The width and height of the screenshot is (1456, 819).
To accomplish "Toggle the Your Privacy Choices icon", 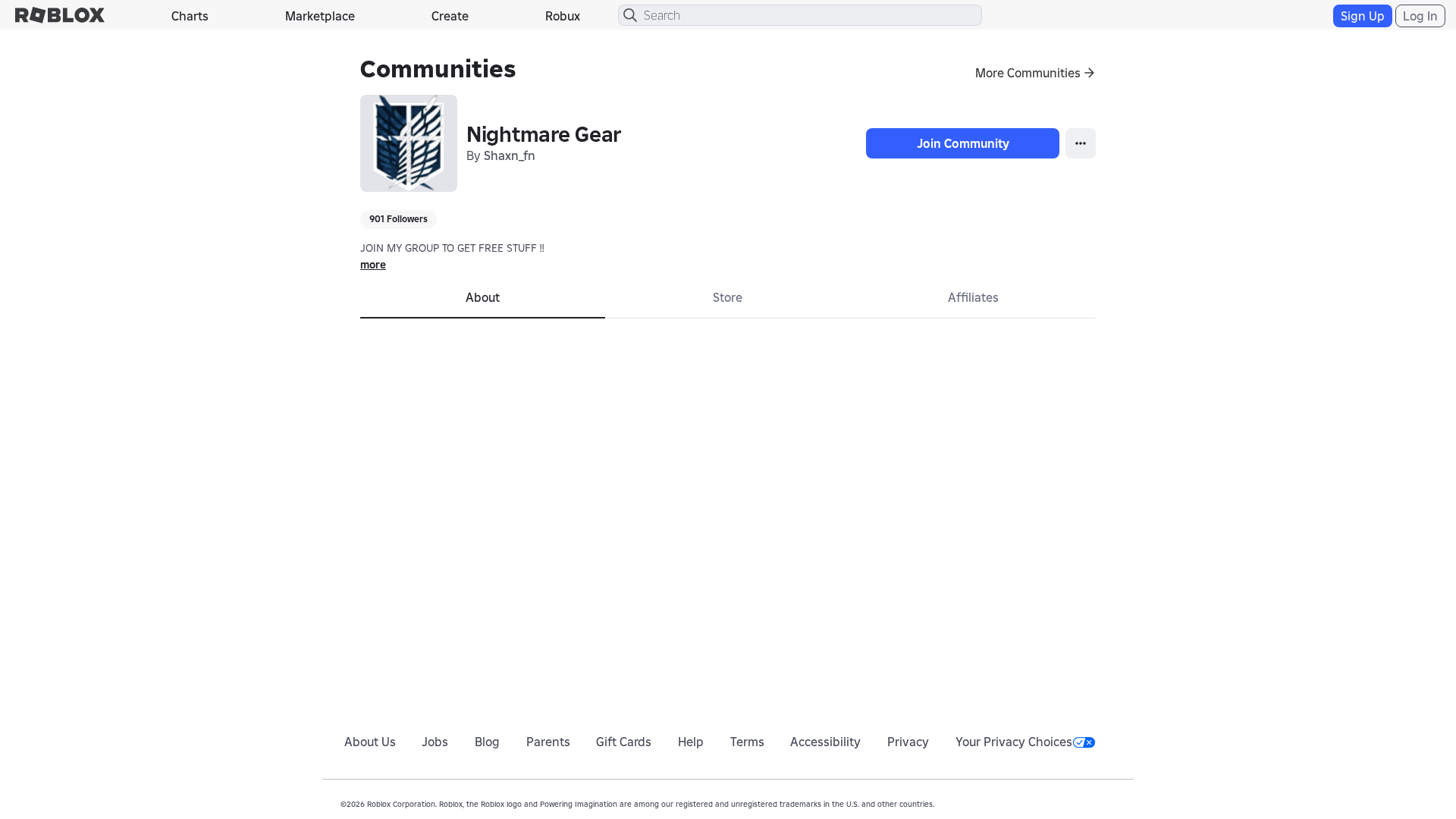I will pos(1084,742).
